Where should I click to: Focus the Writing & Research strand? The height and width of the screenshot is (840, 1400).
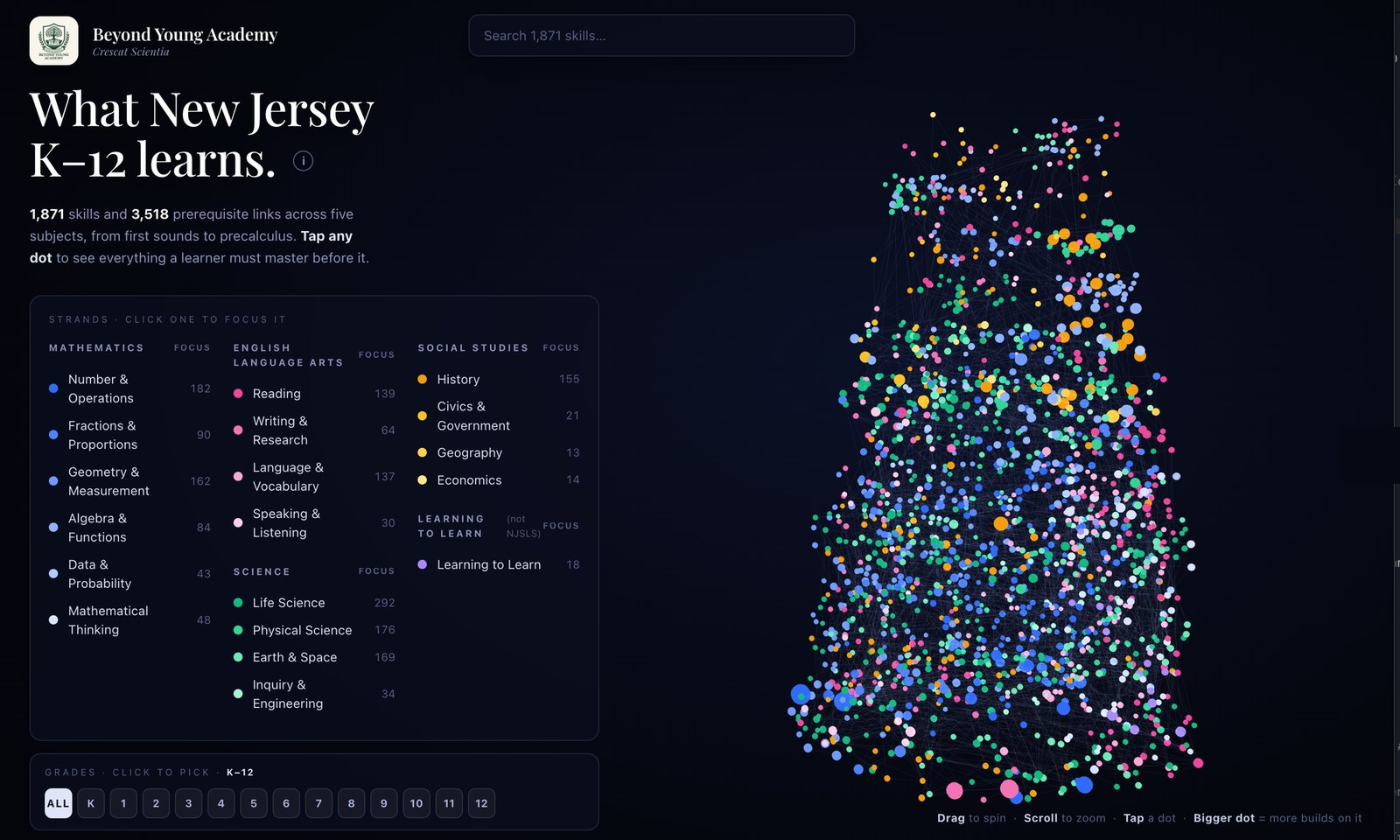coord(314,430)
